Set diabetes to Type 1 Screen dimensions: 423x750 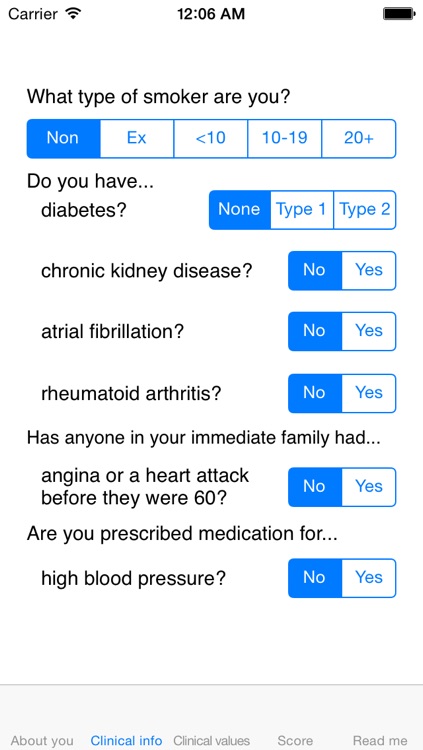pos(302,210)
